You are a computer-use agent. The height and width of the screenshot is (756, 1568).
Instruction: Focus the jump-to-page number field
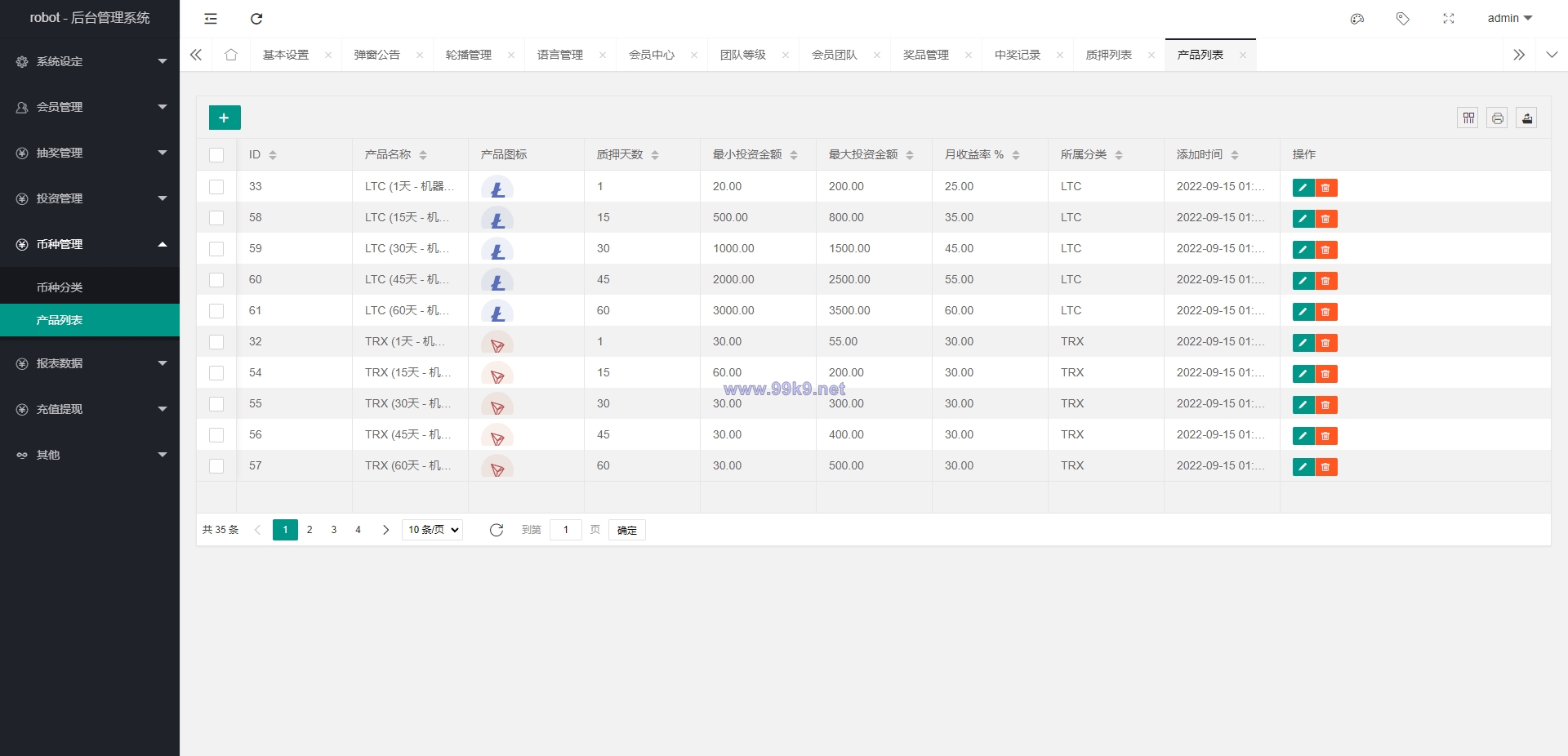click(x=566, y=530)
